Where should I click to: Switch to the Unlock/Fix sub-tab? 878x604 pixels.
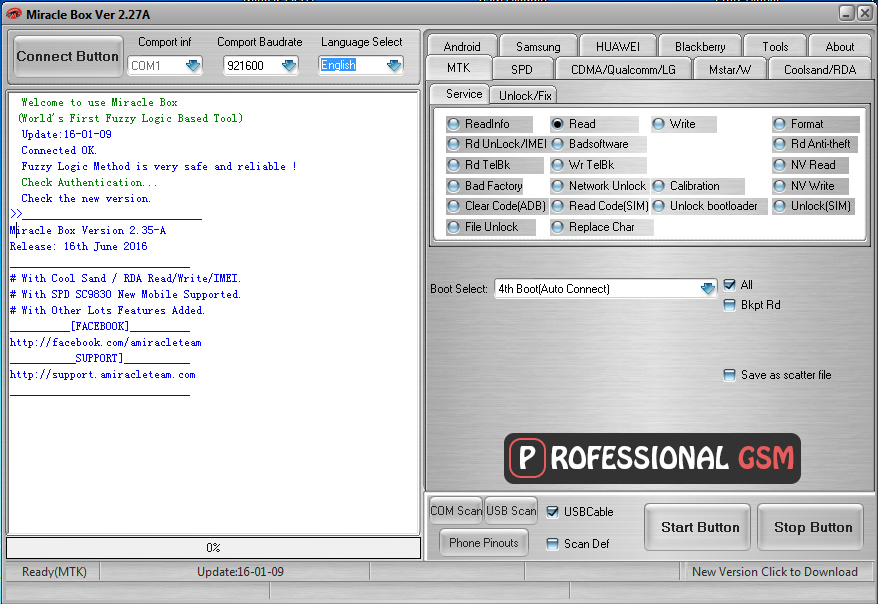525,96
